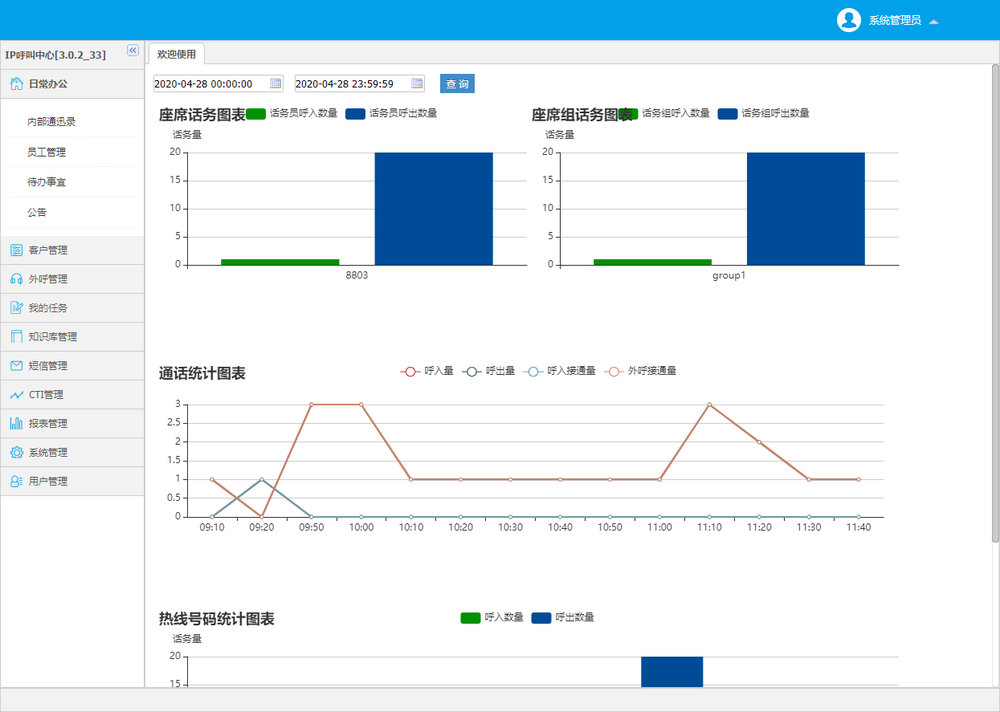Collapse the 日常办公 menu section

click(72, 84)
